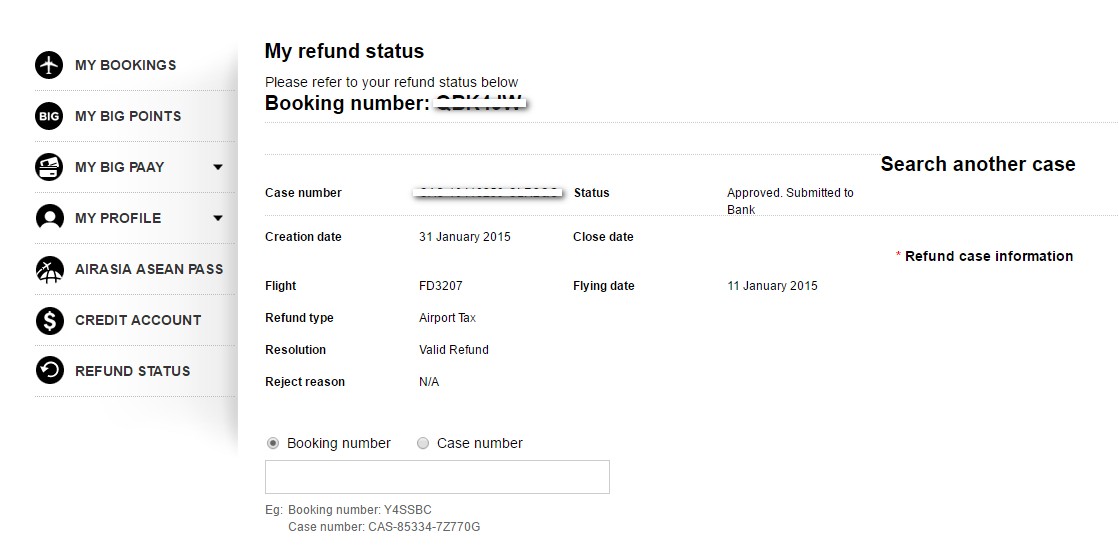Select the Case number radio button

423,443
